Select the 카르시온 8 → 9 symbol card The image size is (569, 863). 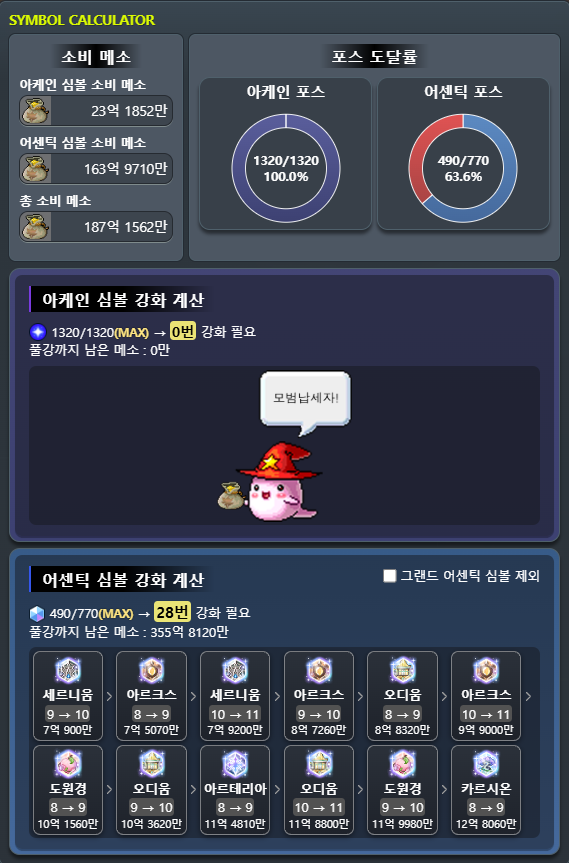coord(486,790)
